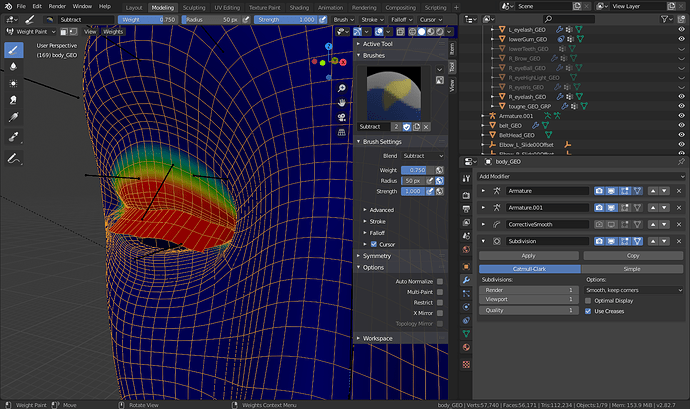This screenshot has width=690, height=409.
Task: Toggle camera view icon in viewport
Action: click(x=341, y=118)
